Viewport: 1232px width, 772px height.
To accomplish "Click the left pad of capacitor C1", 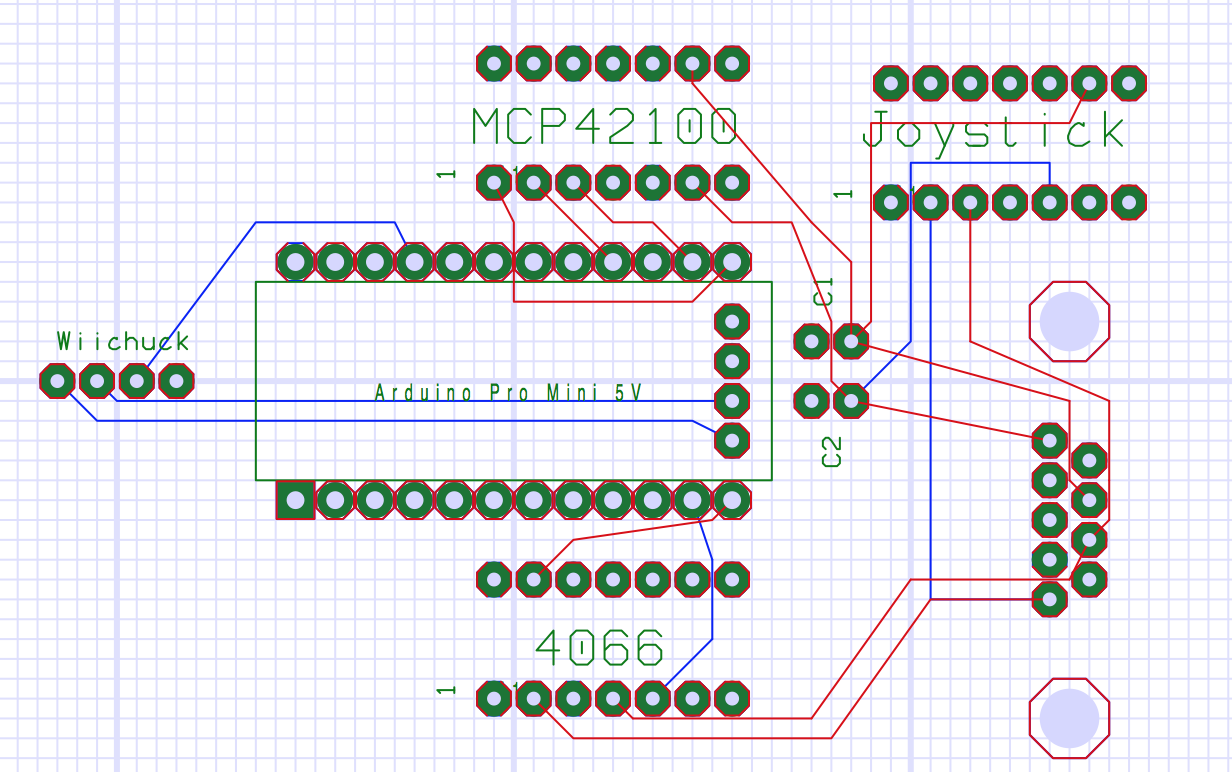I will pyautogui.click(x=811, y=342).
